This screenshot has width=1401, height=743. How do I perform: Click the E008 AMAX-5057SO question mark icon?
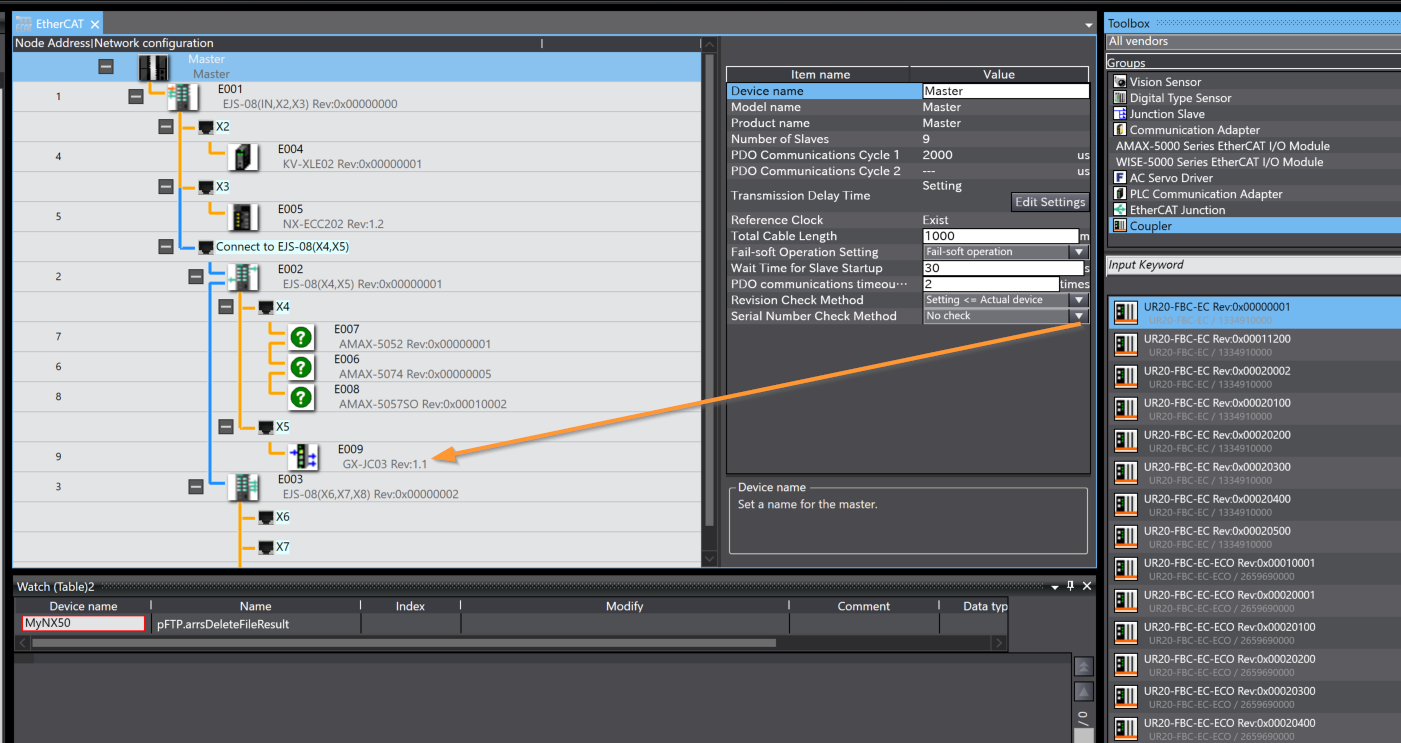coord(301,397)
